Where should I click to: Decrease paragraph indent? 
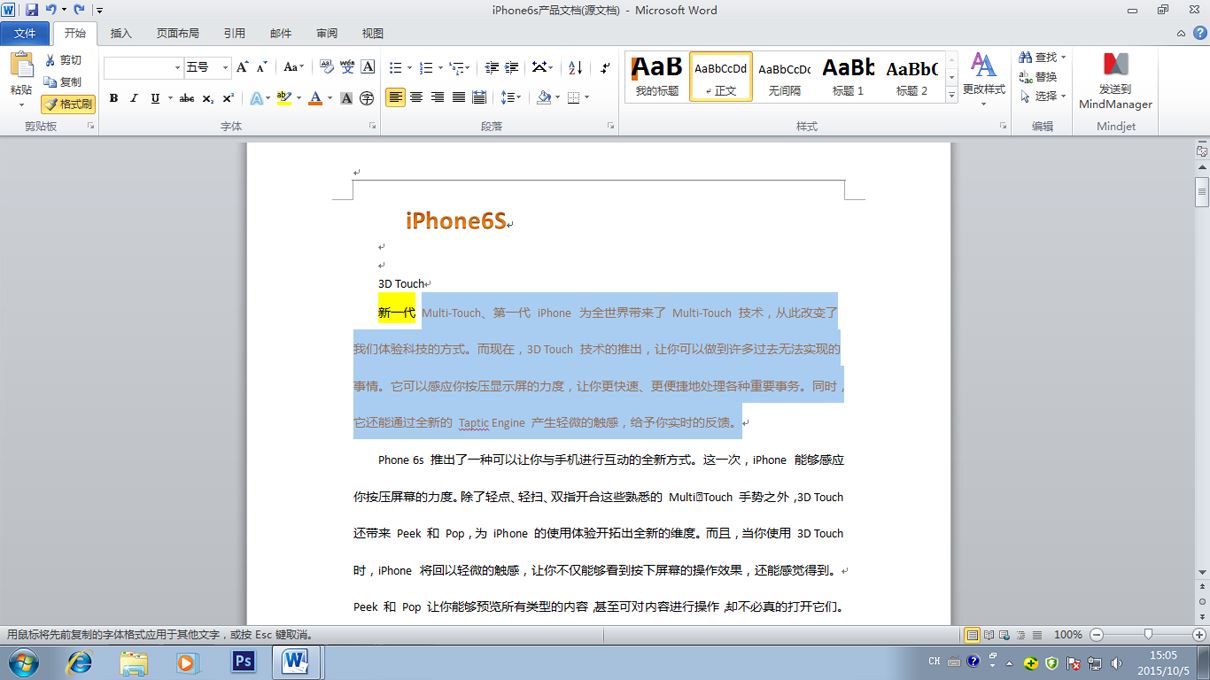pos(492,67)
